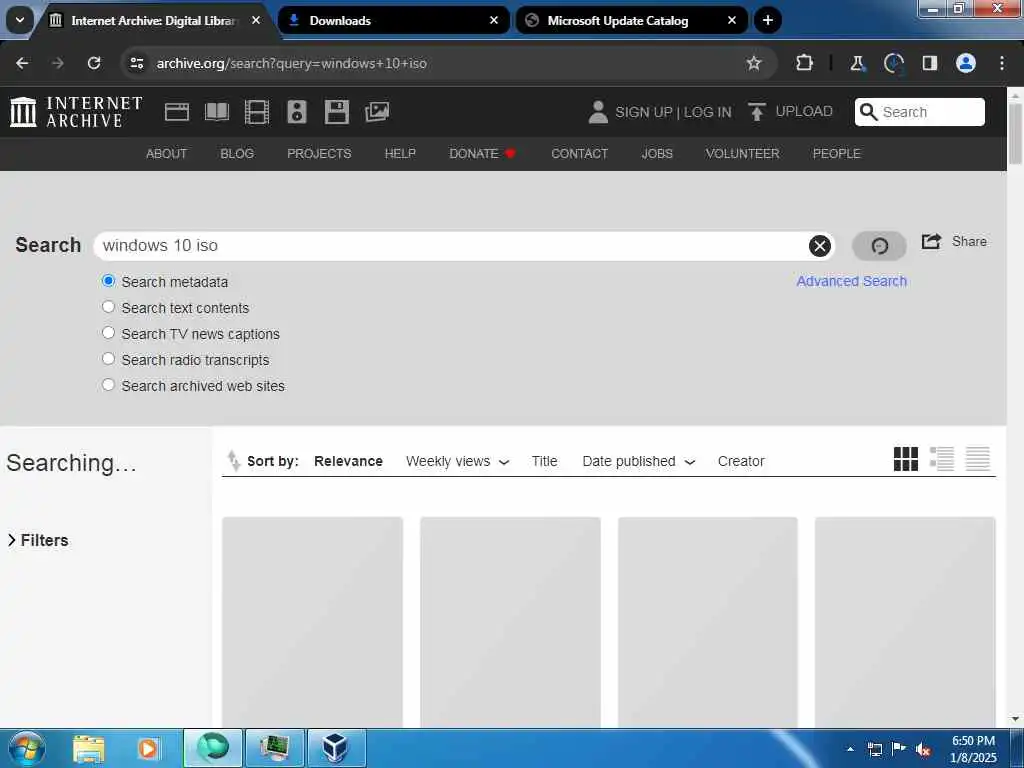The image size is (1024, 768).
Task: Open the PROJECTS menu item
Action: [x=319, y=153]
